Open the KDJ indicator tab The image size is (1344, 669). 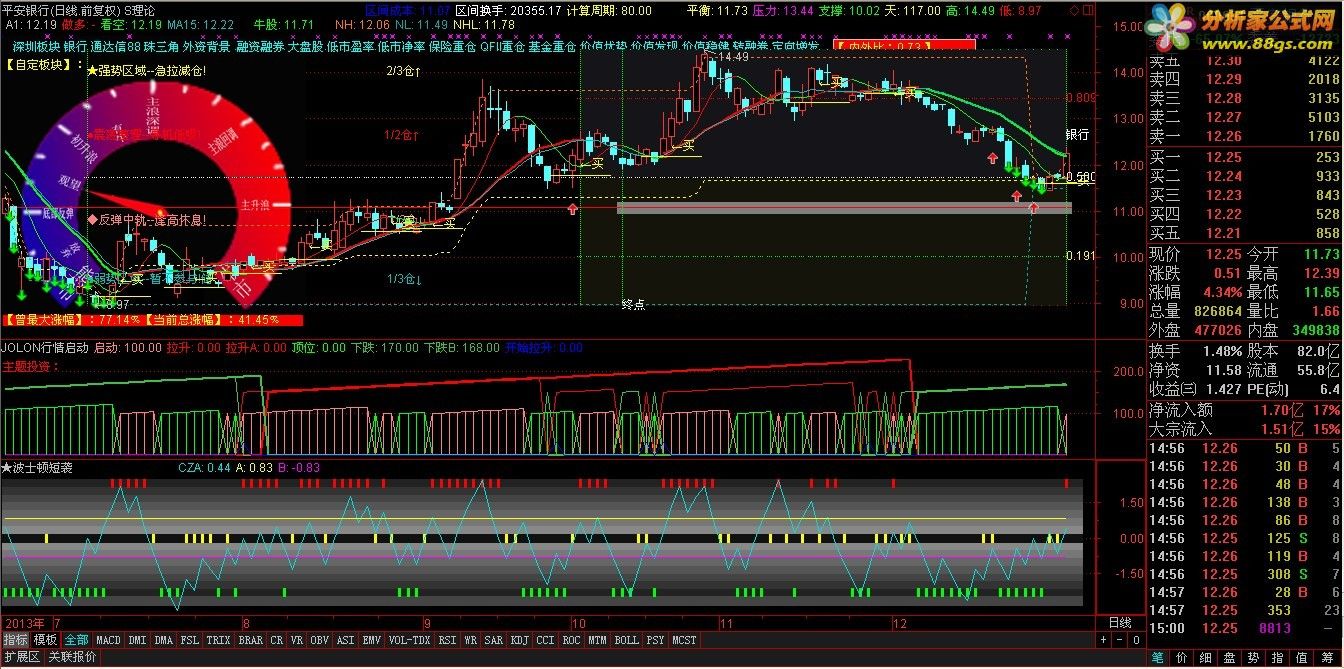(x=520, y=640)
